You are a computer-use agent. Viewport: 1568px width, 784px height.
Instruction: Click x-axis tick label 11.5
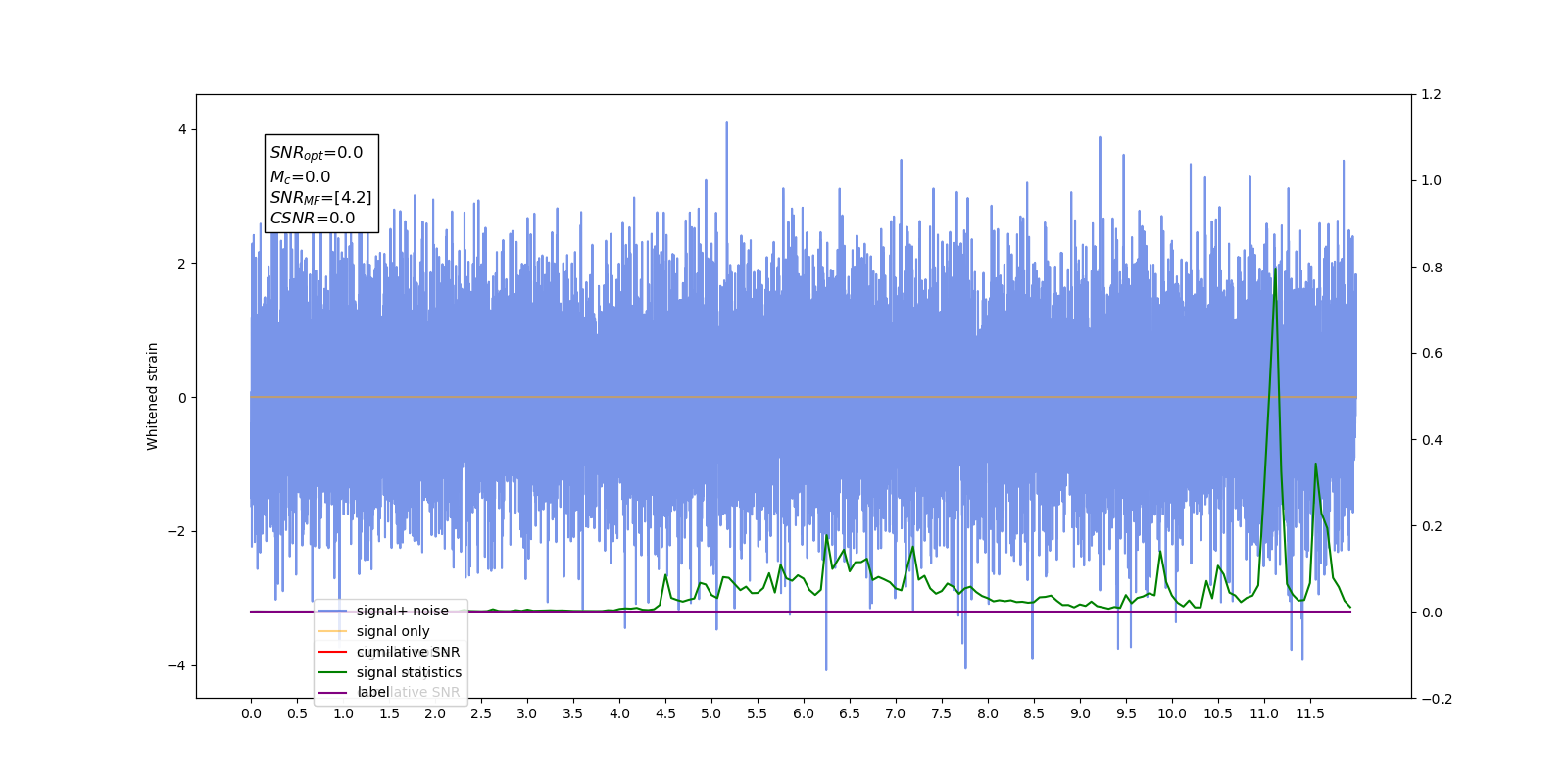(1310, 713)
